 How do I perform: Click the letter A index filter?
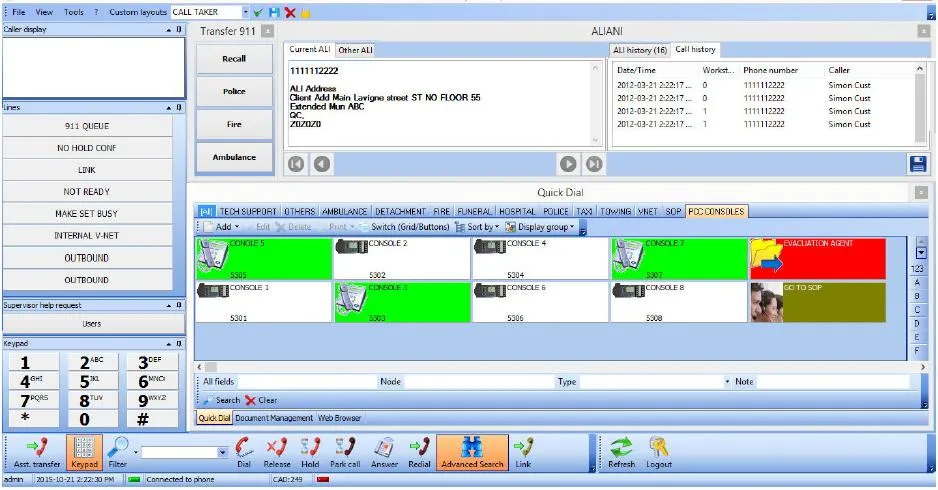[x=917, y=282]
